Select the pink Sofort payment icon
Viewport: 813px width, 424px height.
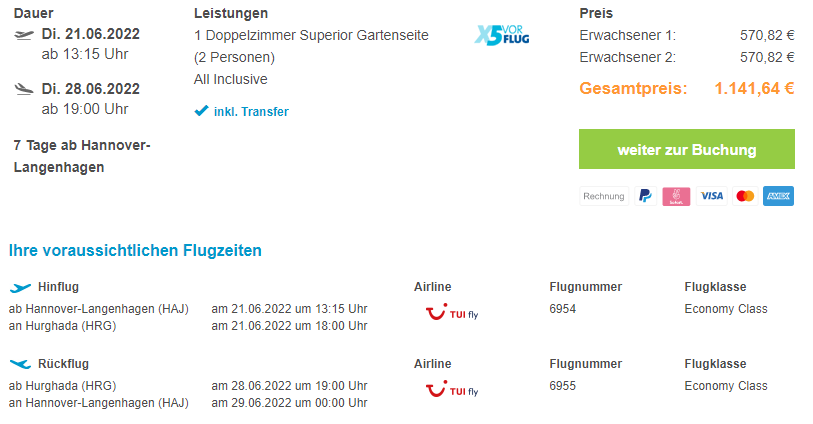coord(676,196)
